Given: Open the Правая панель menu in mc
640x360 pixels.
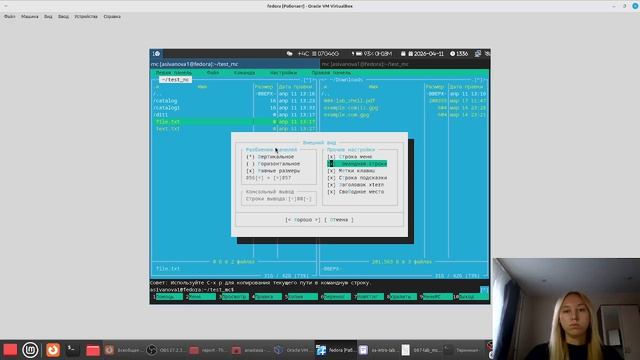Looking at the screenshot, I should 331,73.
